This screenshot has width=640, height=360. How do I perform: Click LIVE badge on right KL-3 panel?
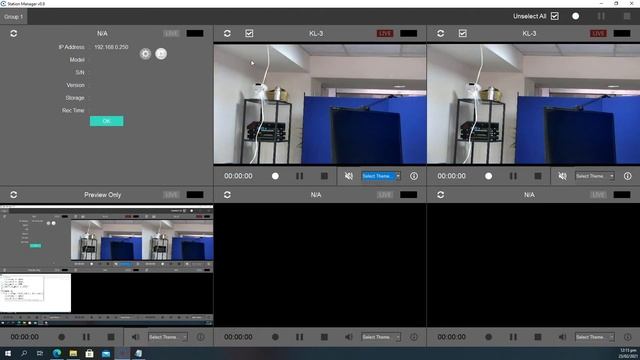598,33
